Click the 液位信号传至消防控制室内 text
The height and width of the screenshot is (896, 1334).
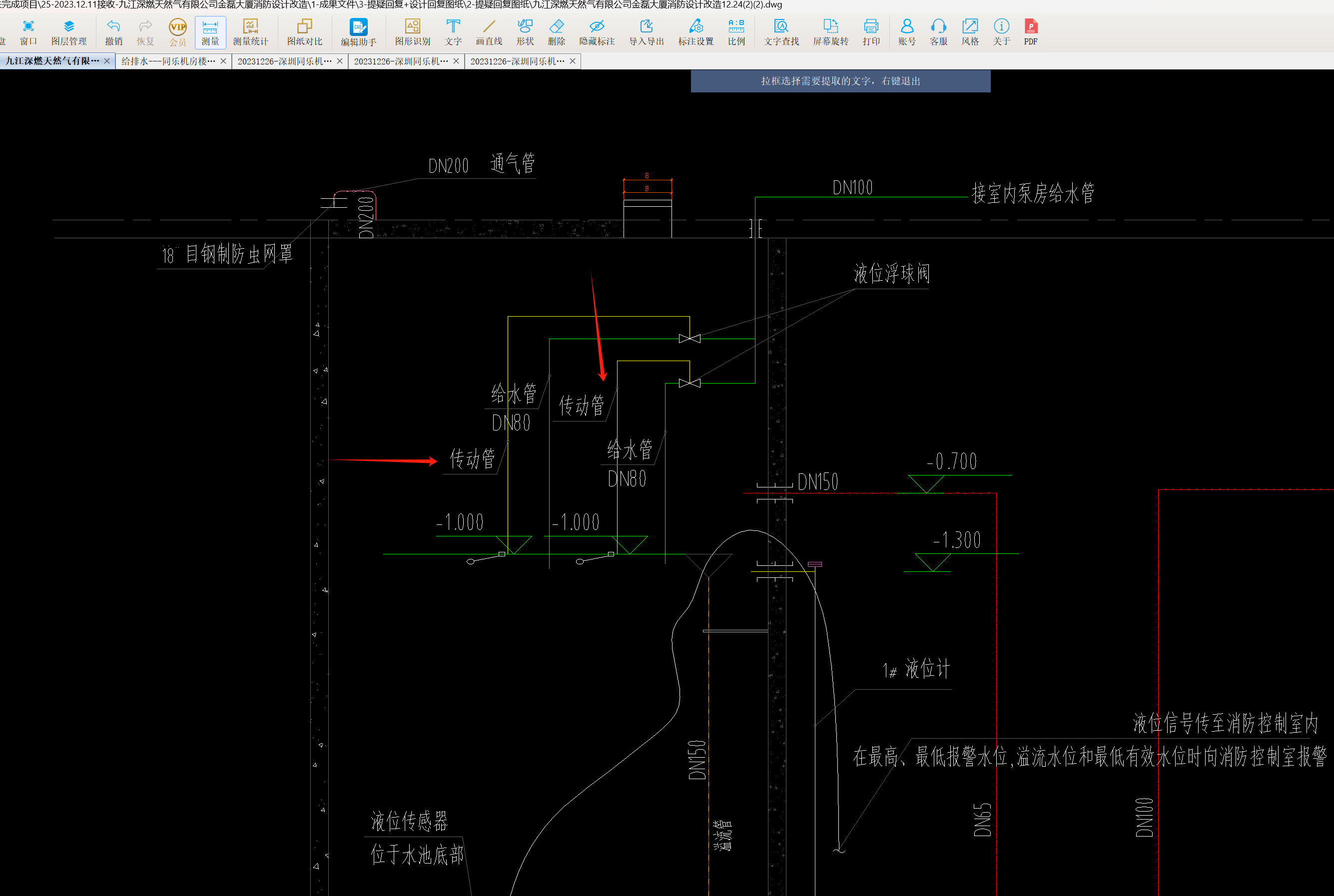click(1226, 723)
